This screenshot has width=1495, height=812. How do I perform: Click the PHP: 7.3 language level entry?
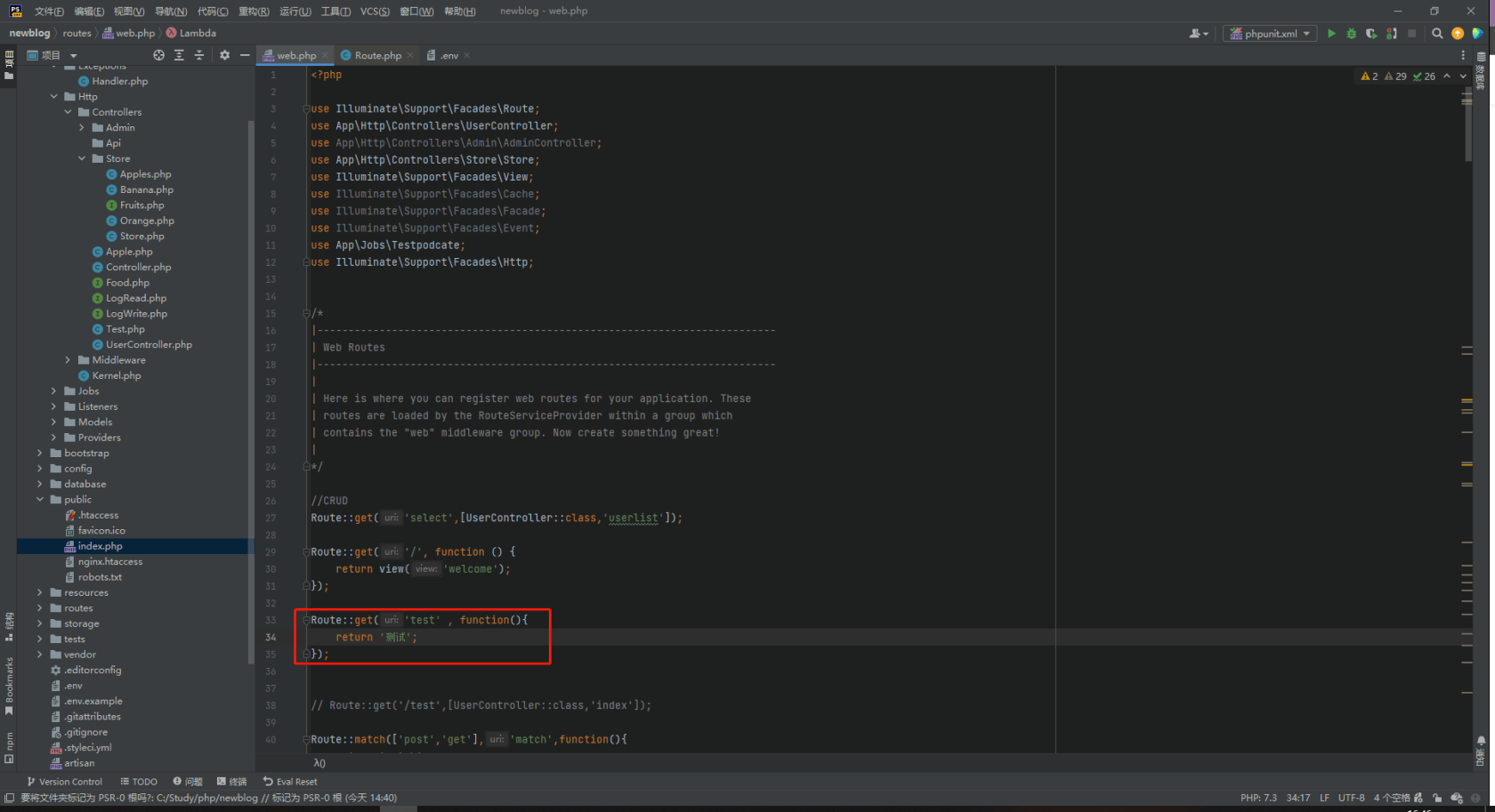1258,798
